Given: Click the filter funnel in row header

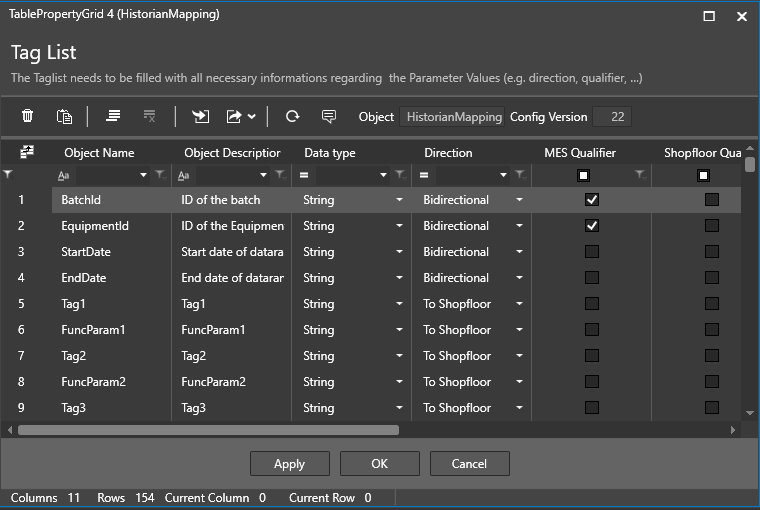Looking at the screenshot, I should point(8,175).
